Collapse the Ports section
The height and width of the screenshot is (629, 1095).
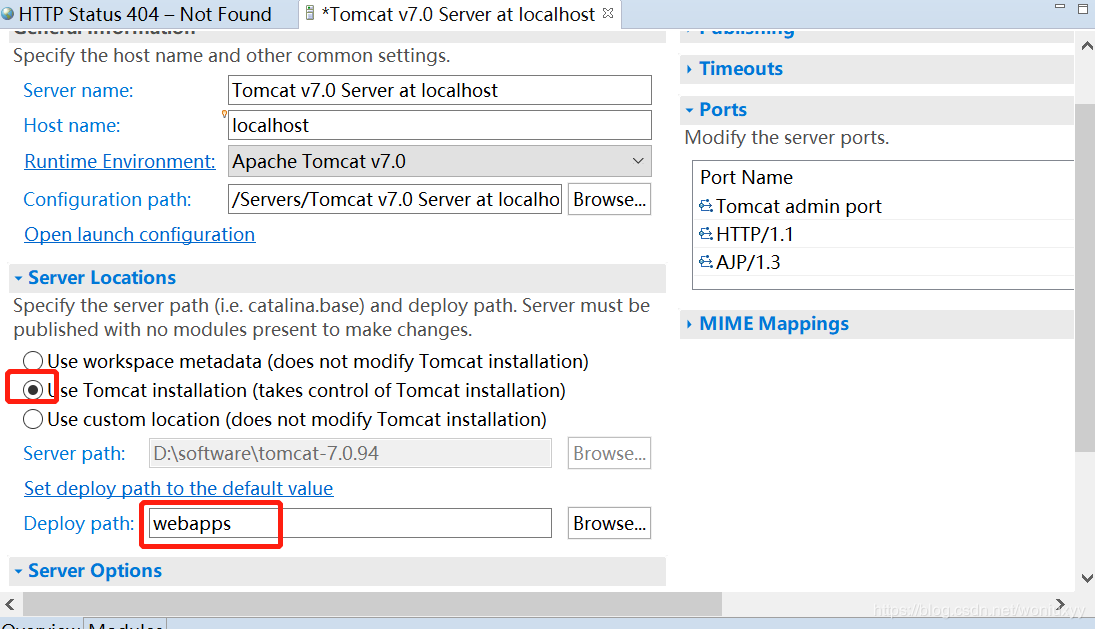coord(689,110)
